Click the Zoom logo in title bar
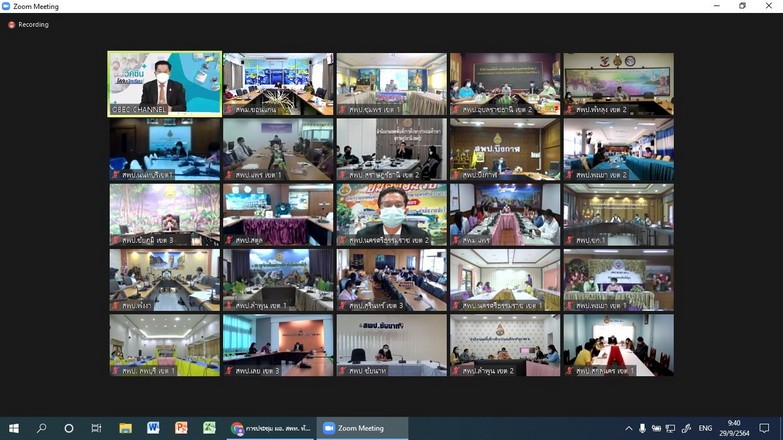783x440 pixels. tap(7, 6)
